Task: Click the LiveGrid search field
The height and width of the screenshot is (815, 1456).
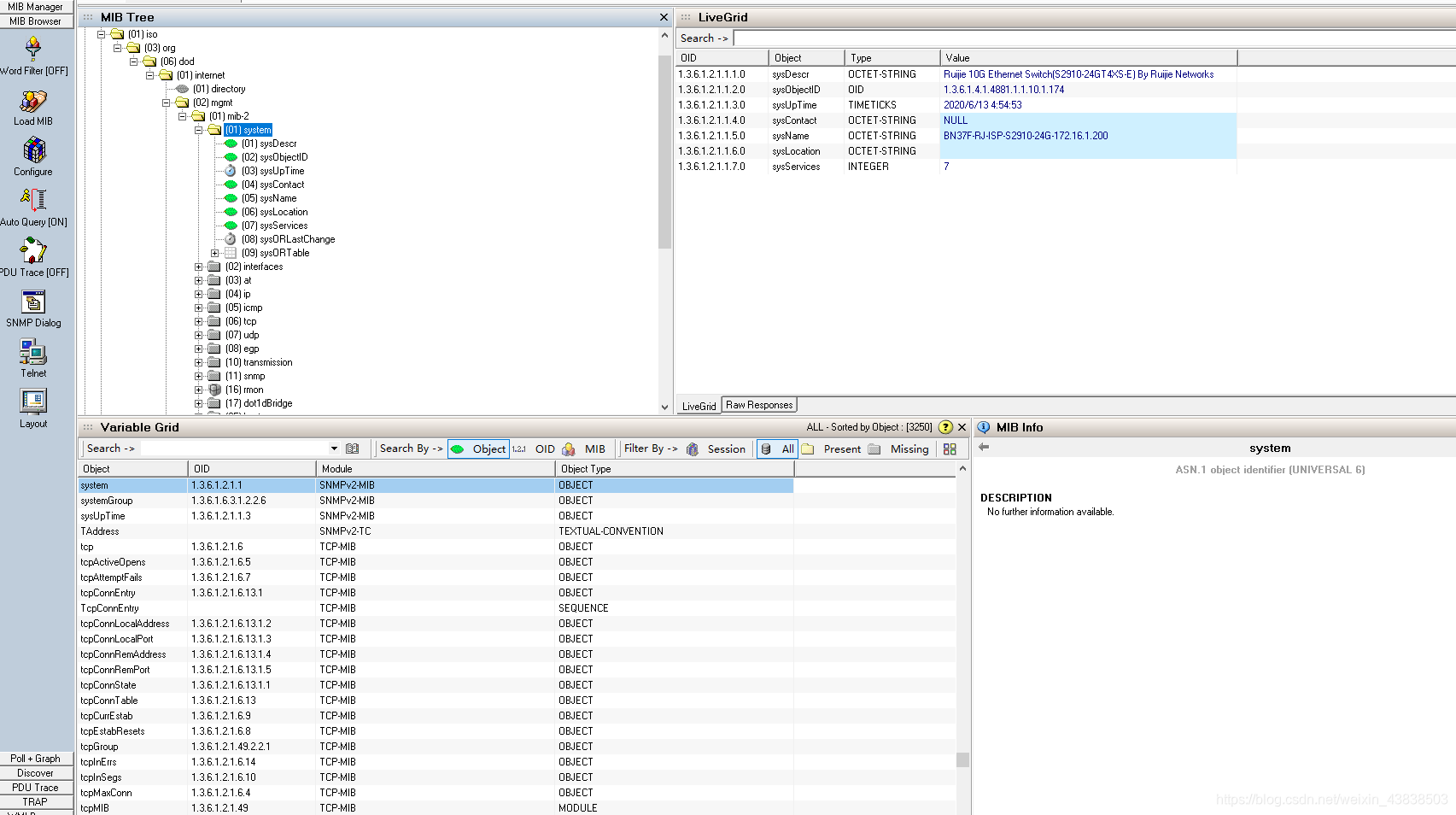Action: pos(1093,38)
